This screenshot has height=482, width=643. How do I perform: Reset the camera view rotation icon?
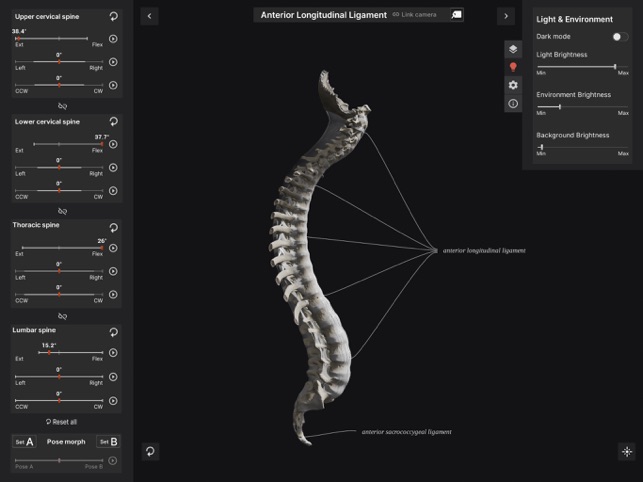[x=150, y=451]
